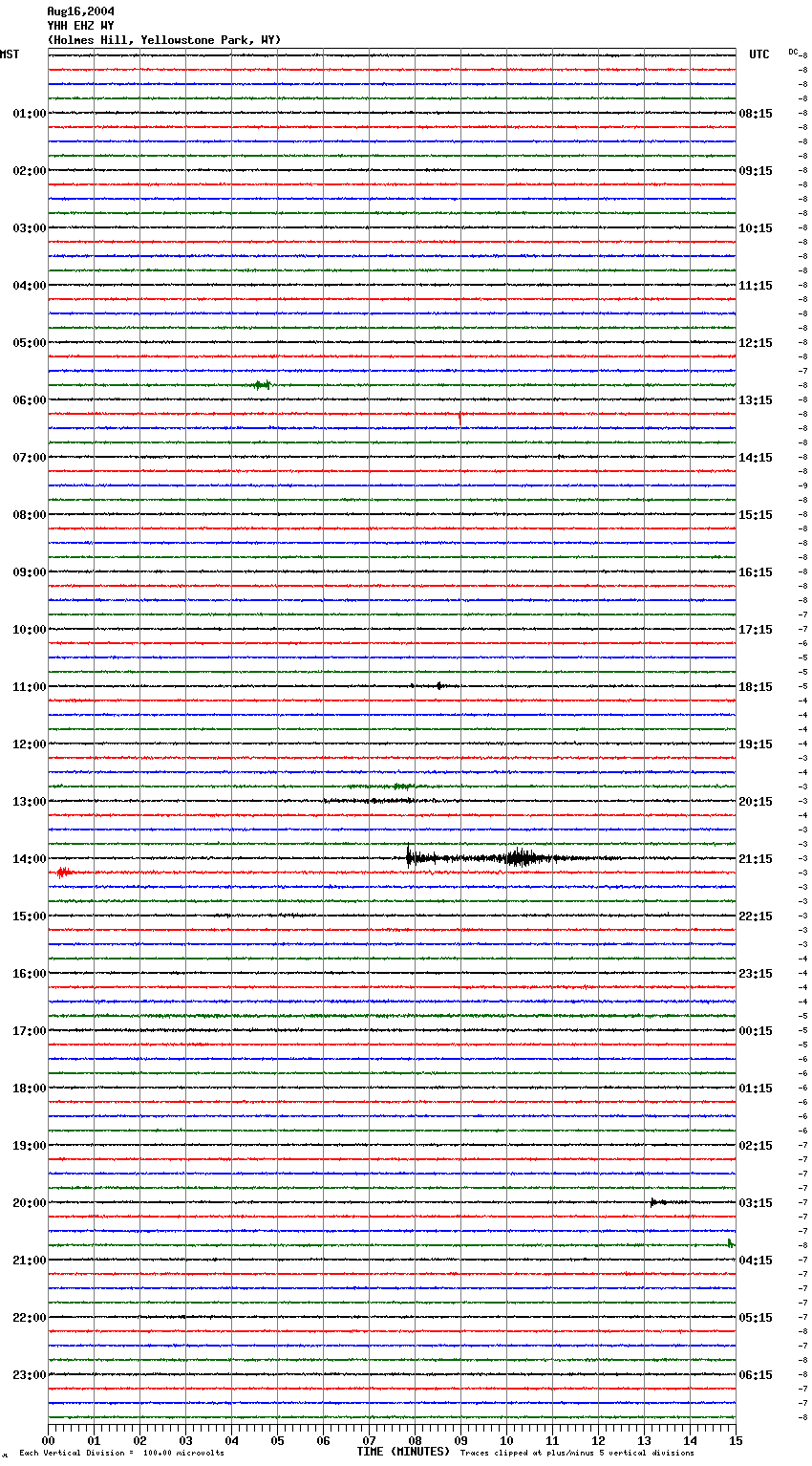Click the 'MST' time zone label
Image resolution: width=812 pixels, height=1466 pixels.
click(x=10, y=54)
